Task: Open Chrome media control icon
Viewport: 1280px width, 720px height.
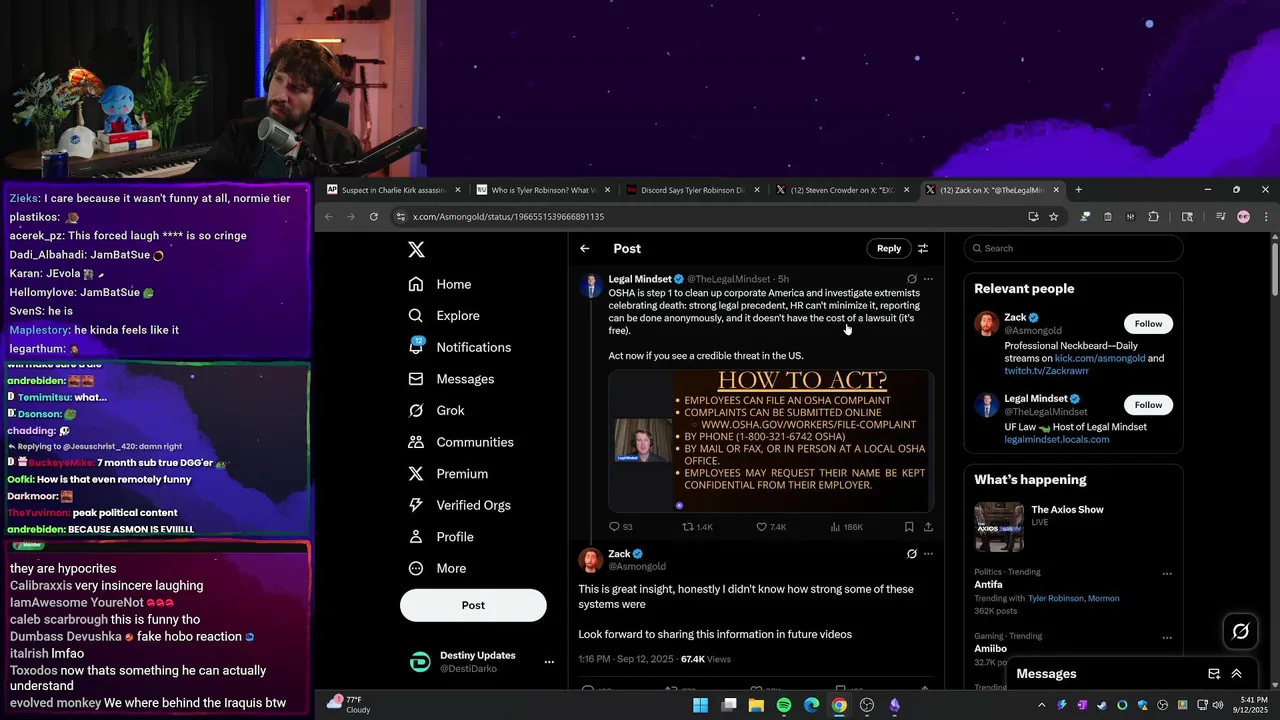Action: (1221, 216)
